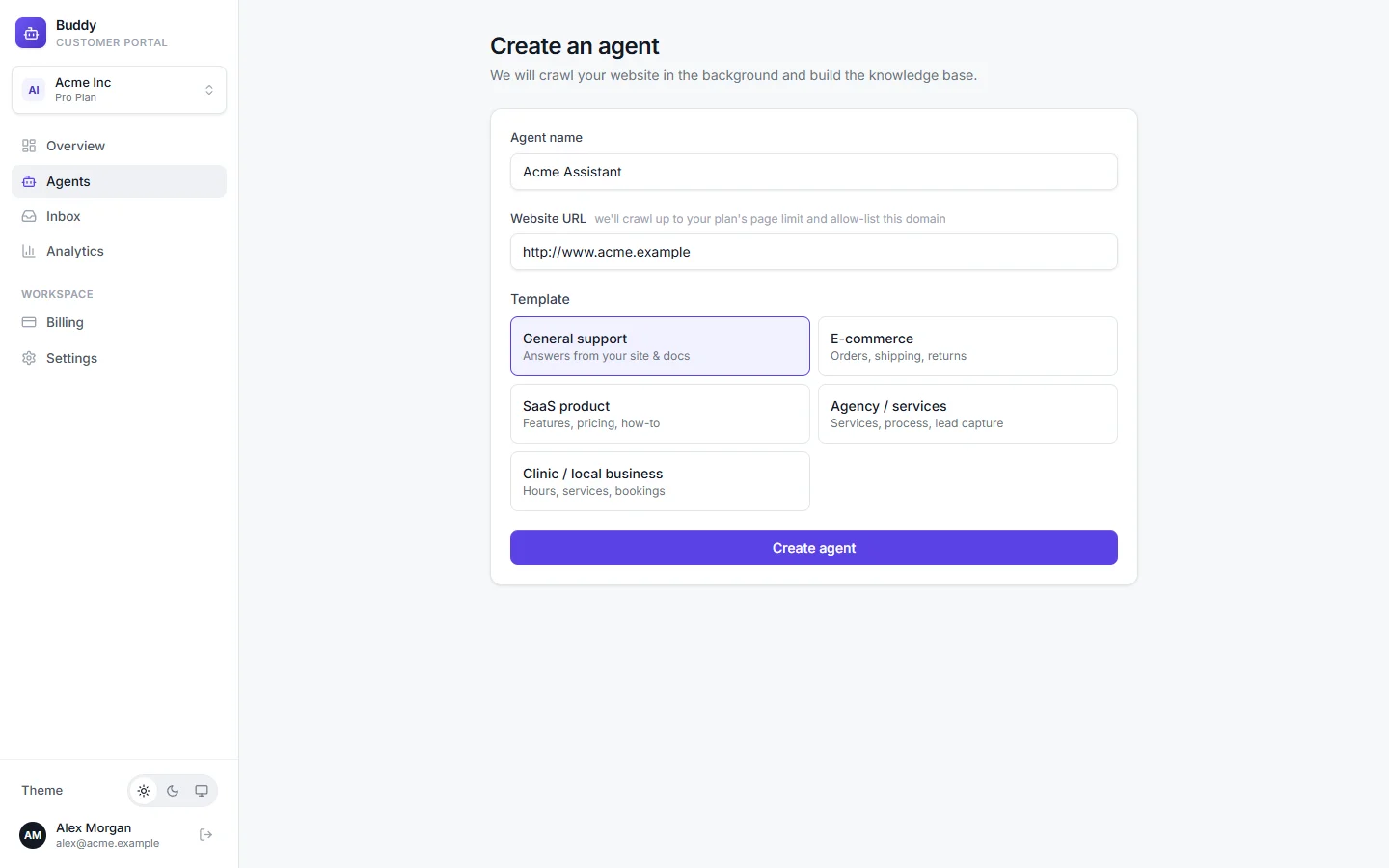Click the Create agent button
The height and width of the screenshot is (868, 1389).
pyautogui.click(x=814, y=548)
